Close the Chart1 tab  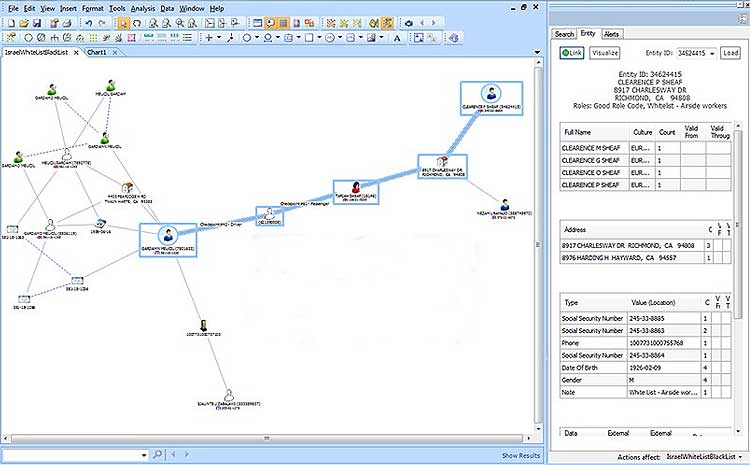point(115,53)
